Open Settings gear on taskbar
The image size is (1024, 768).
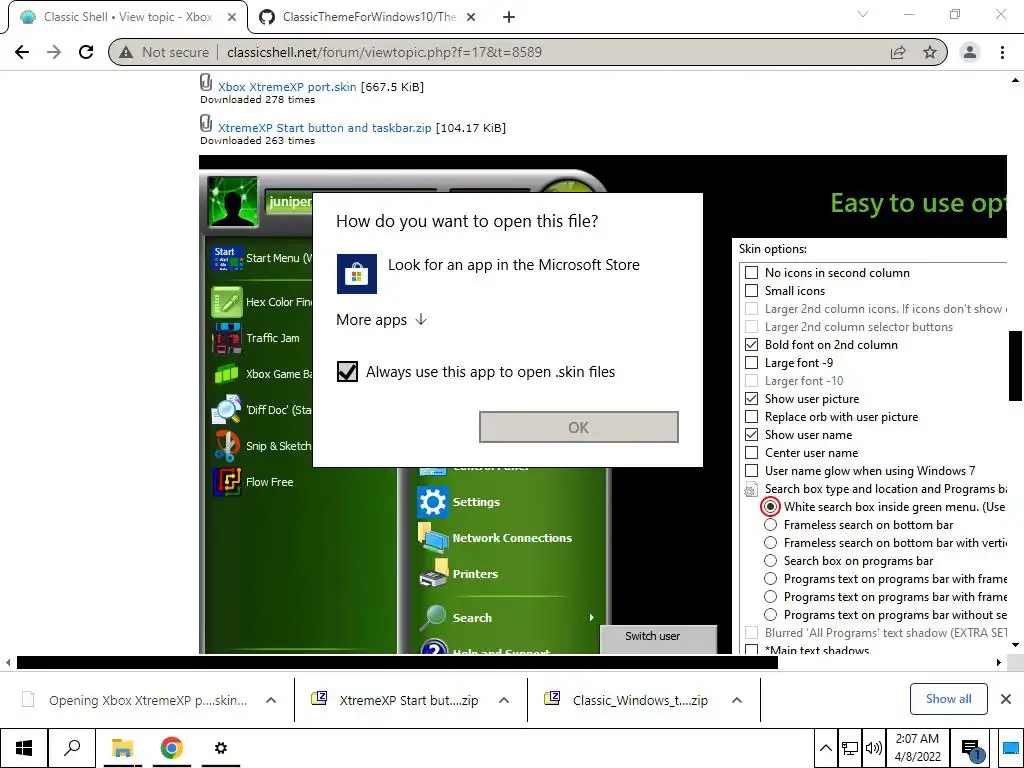click(x=221, y=748)
